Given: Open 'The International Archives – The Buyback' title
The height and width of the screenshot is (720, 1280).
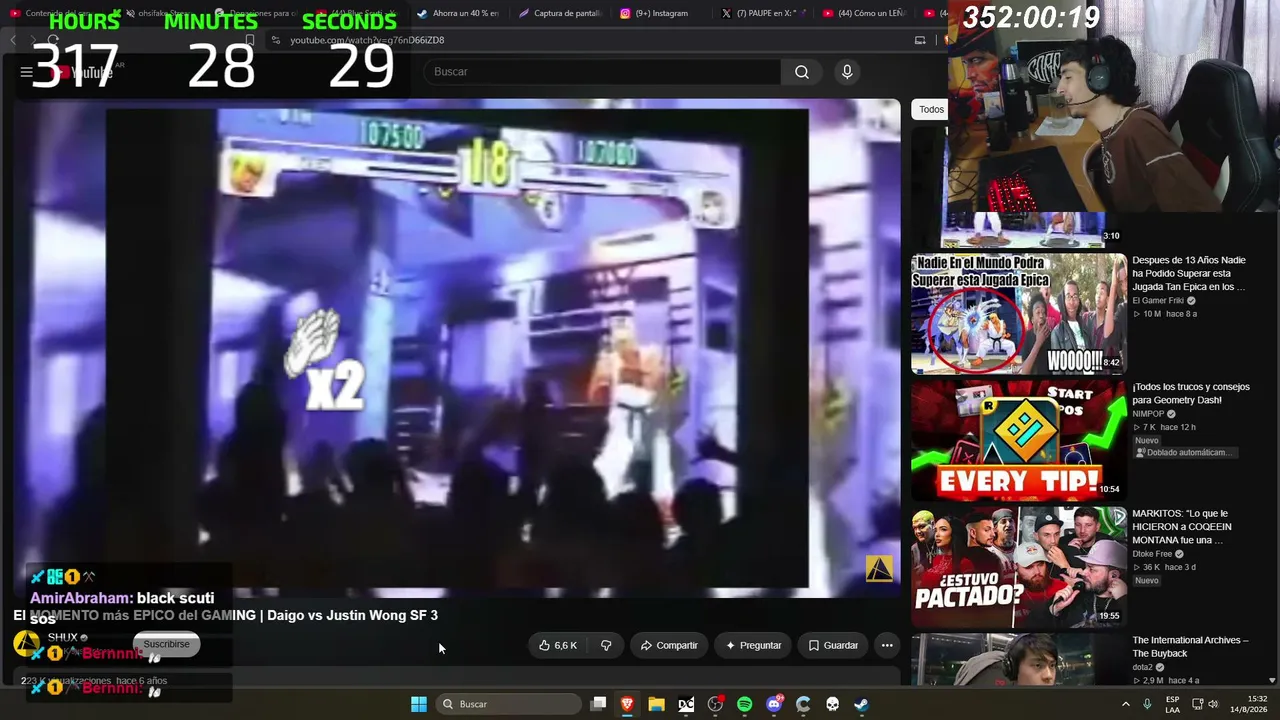Looking at the screenshot, I should (x=1190, y=647).
